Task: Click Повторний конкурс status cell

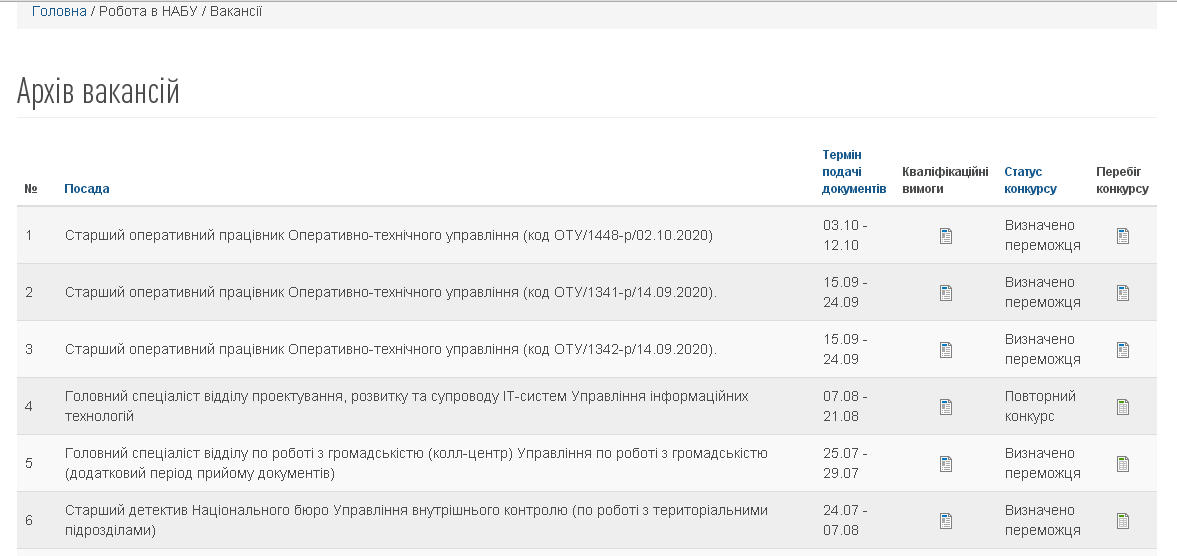Action: [1040, 406]
